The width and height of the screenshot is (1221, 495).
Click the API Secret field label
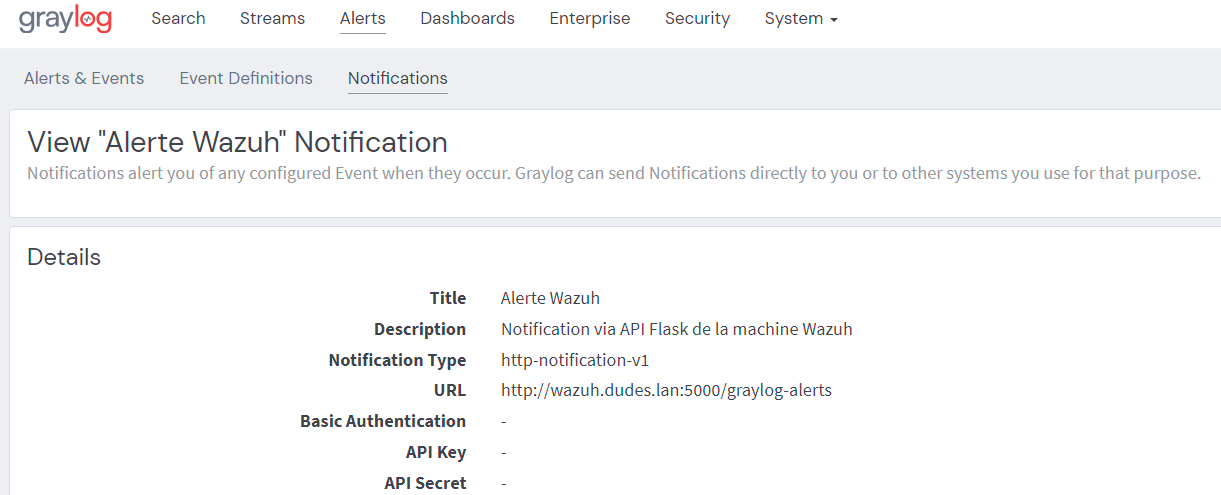425,483
